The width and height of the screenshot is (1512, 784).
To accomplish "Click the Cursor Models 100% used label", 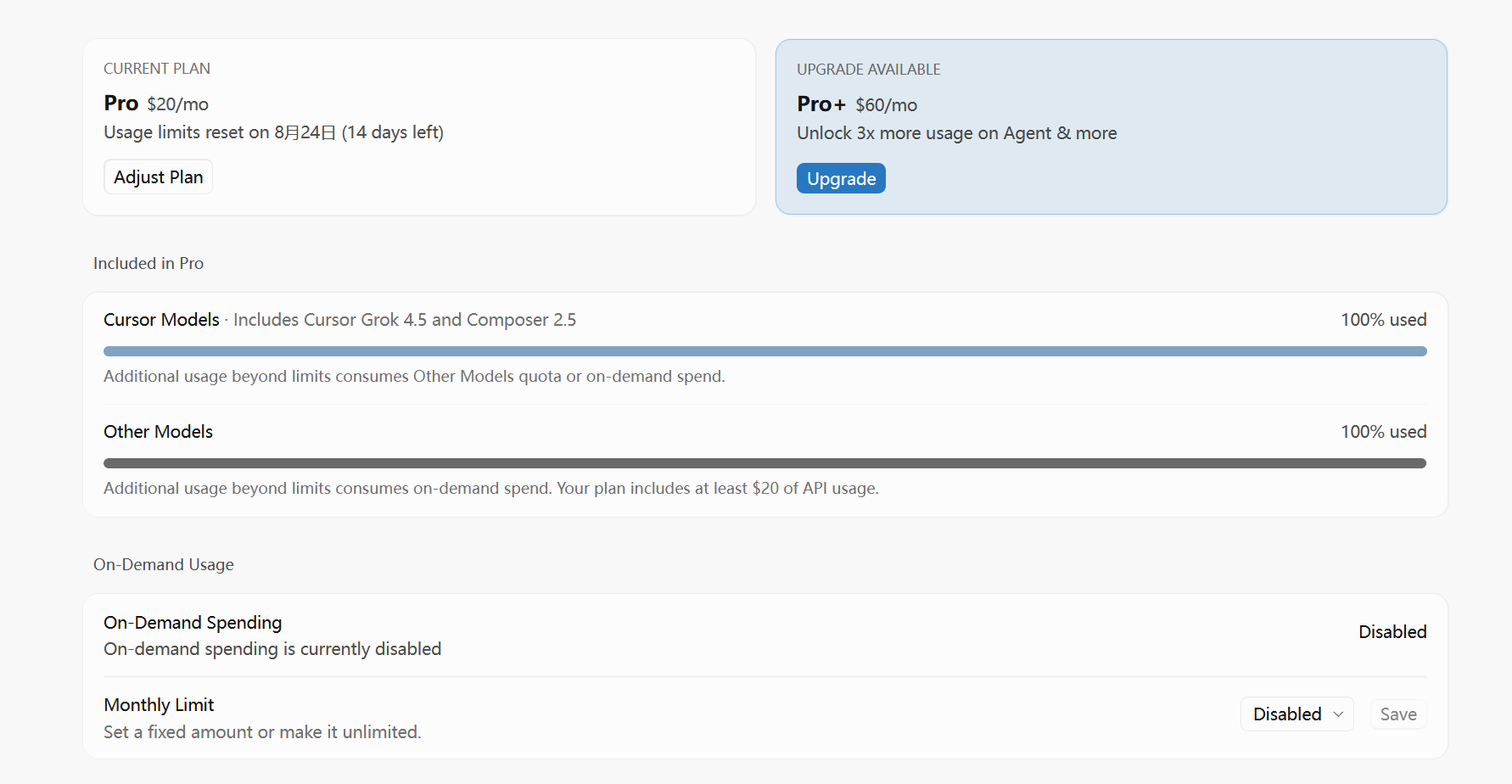I will tap(1383, 320).
